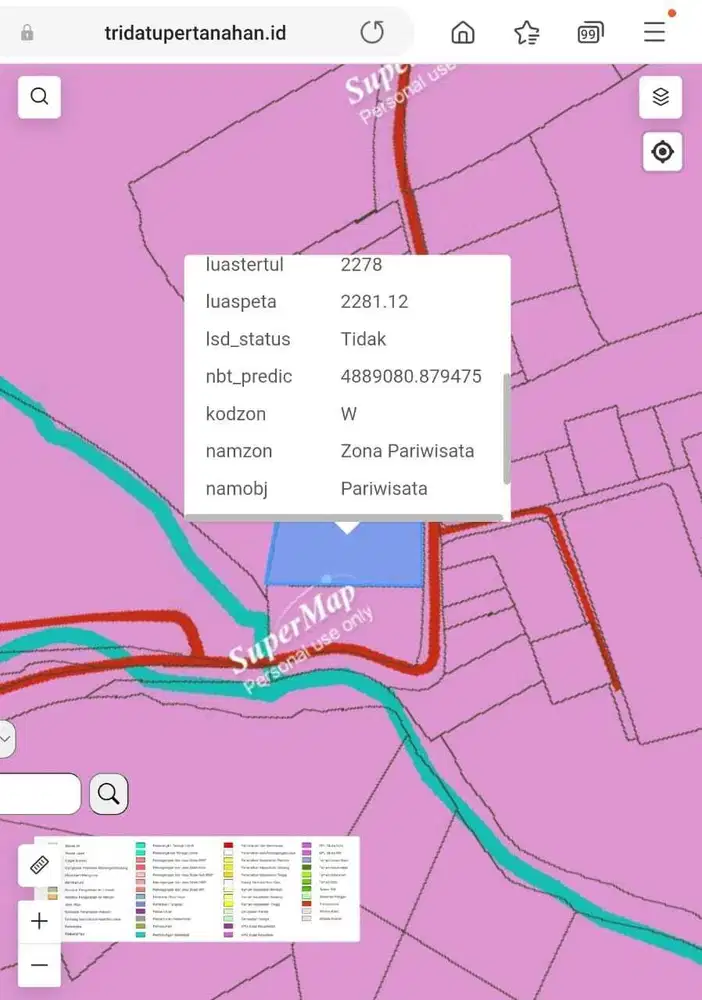
Task: View the open browser tabs
Action: click(590, 33)
